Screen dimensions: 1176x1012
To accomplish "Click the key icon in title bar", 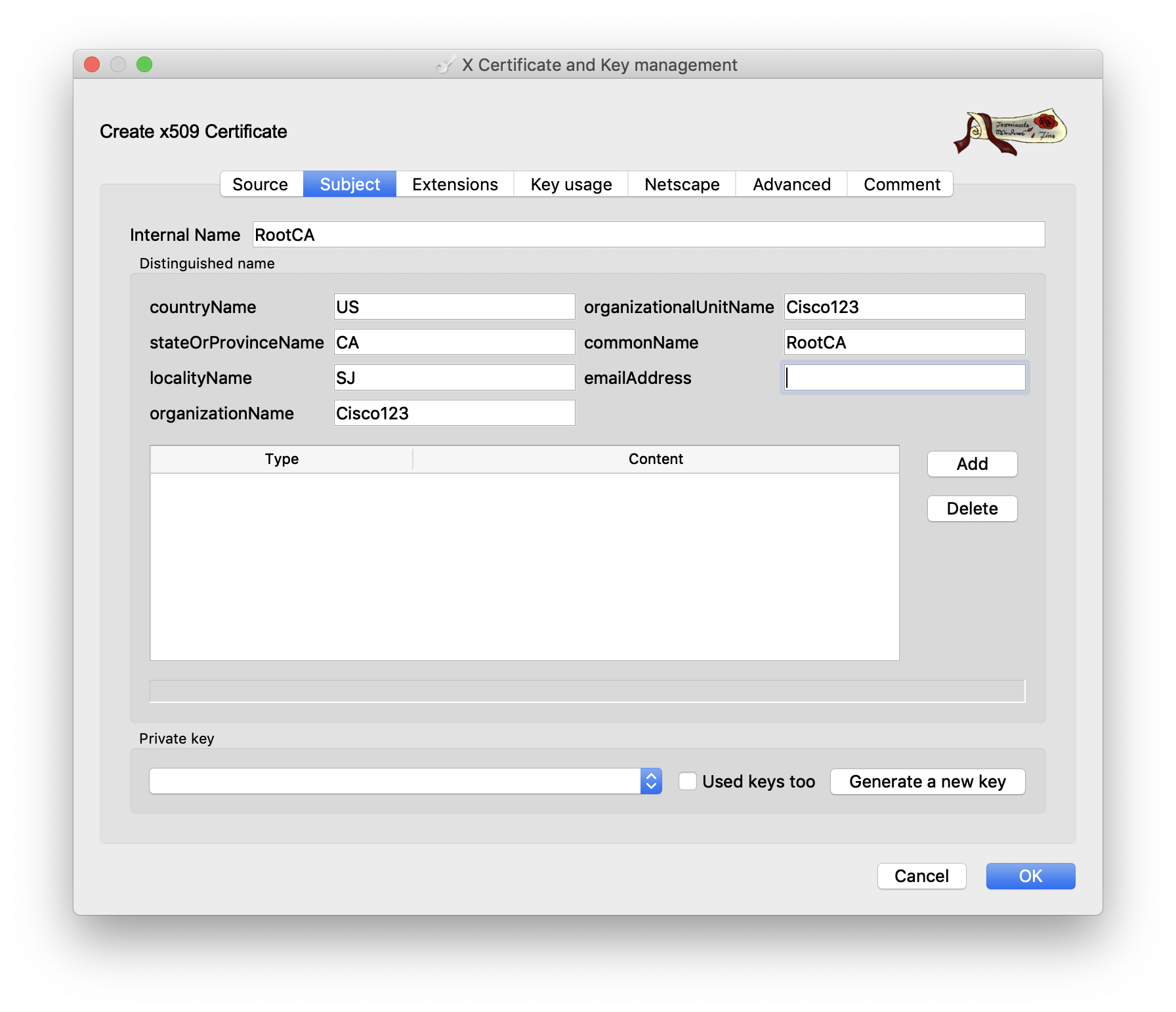I will click(x=446, y=64).
